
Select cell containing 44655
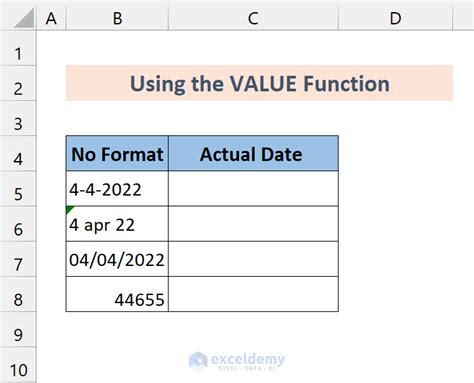pyautogui.click(x=117, y=294)
